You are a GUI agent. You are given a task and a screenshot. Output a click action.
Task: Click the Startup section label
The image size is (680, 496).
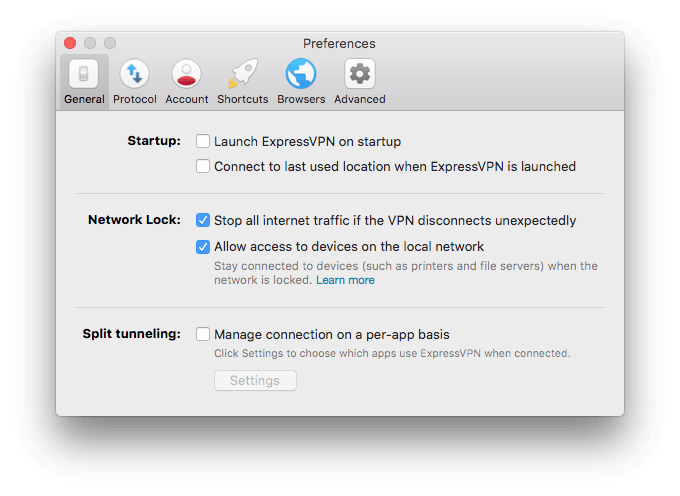click(x=154, y=141)
